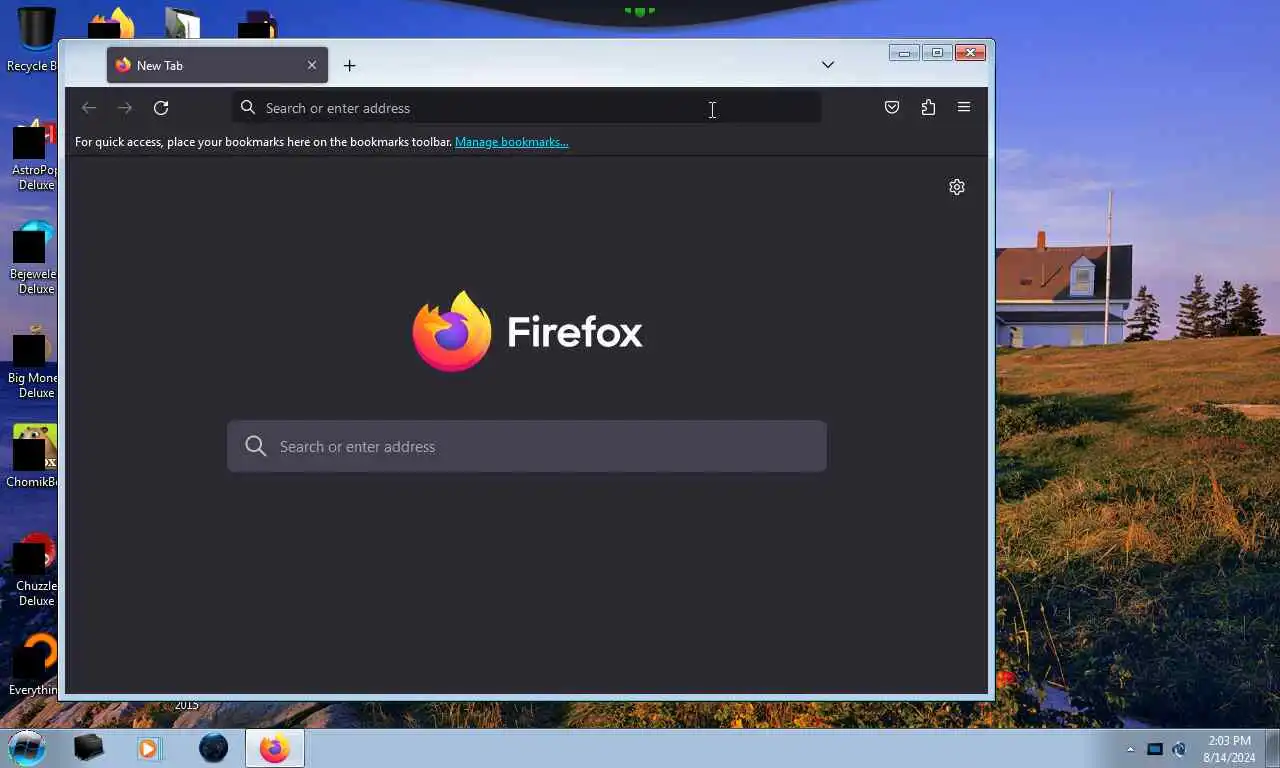
Task: Select the Chuzzle Deluxe desktop icon
Action: [x=35, y=571]
